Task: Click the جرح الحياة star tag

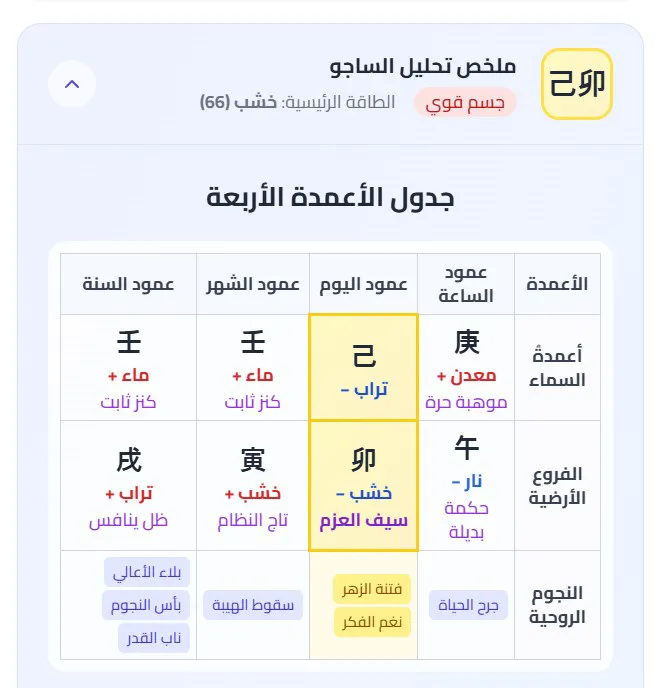Action: tap(469, 605)
